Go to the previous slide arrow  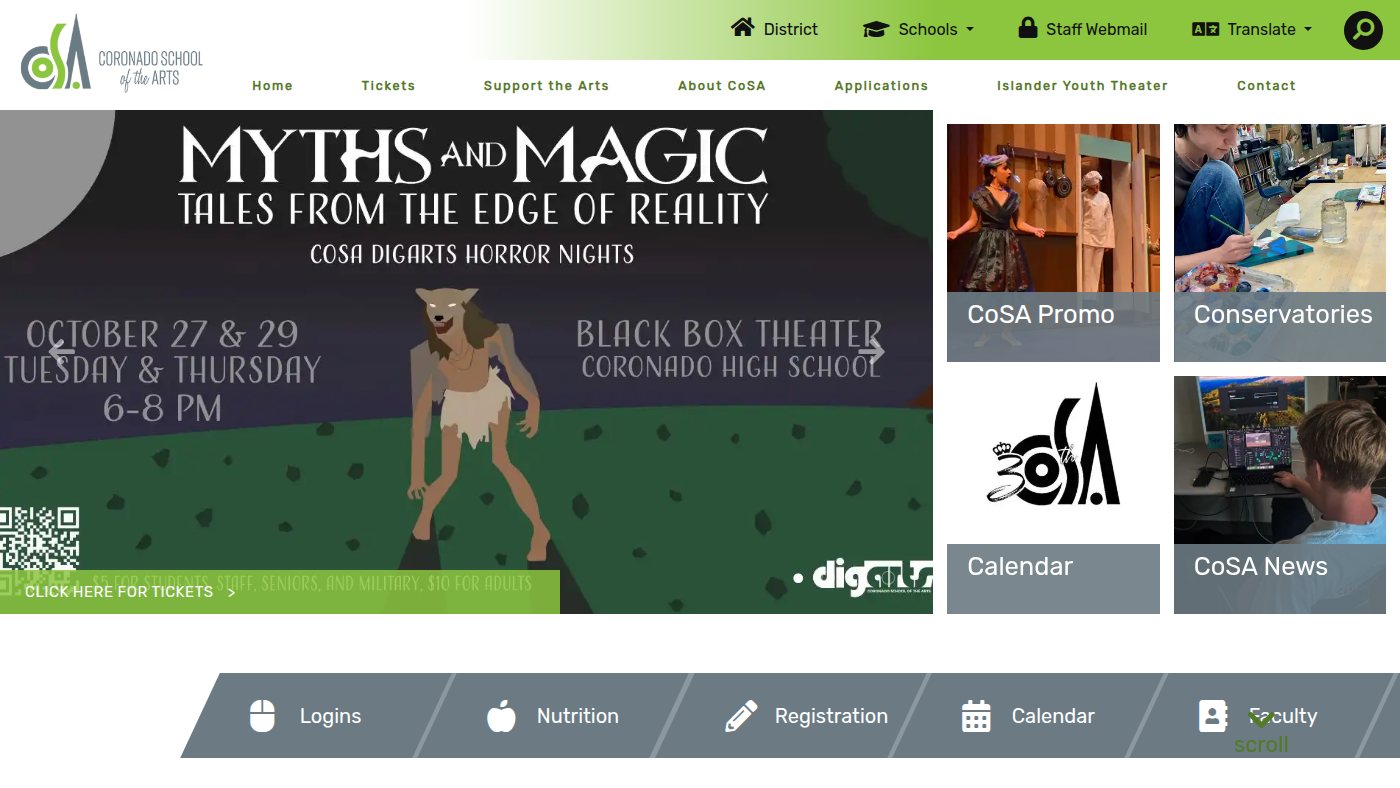[x=62, y=352]
